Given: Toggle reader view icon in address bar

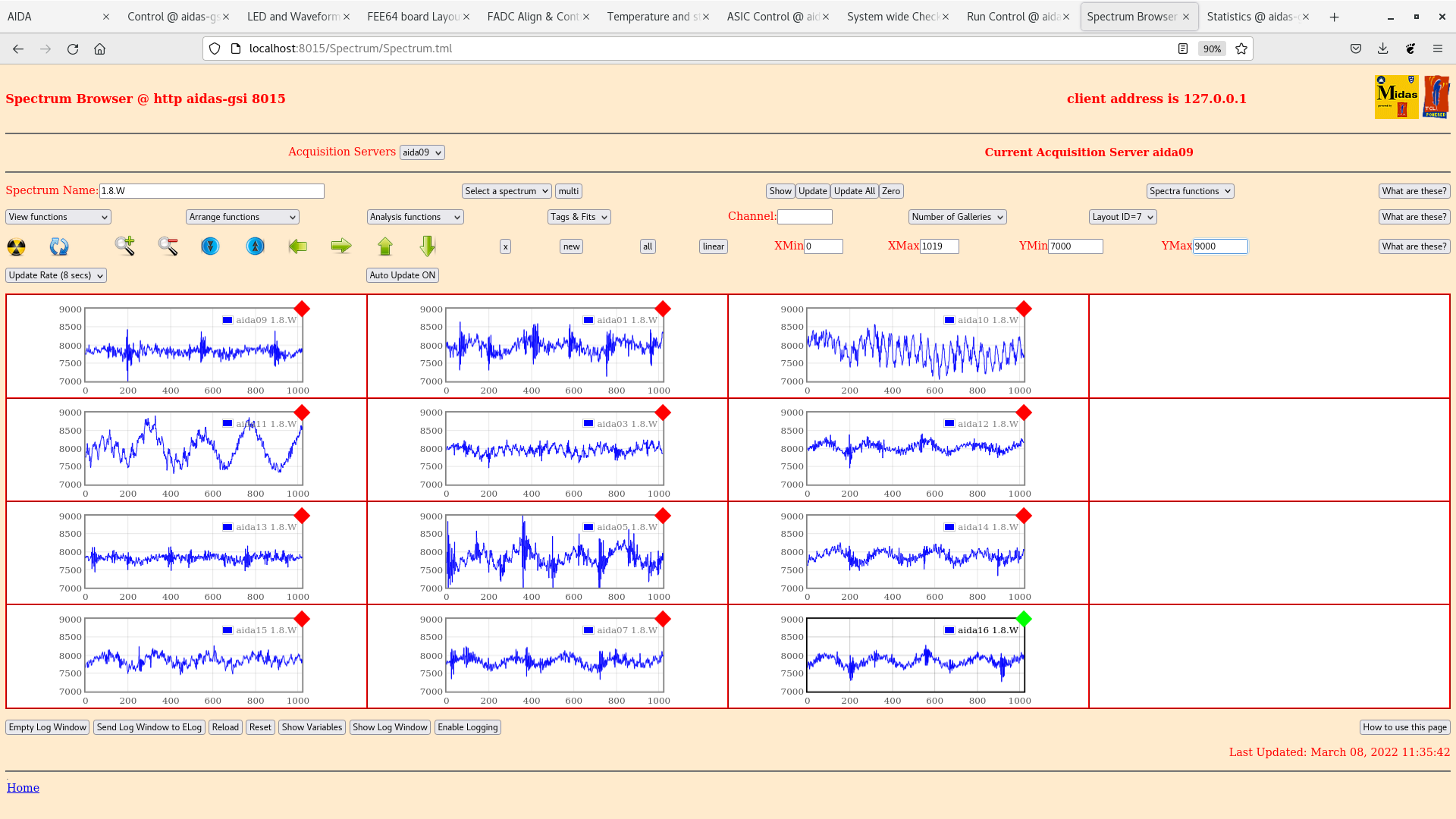Looking at the screenshot, I should [1183, 49].
